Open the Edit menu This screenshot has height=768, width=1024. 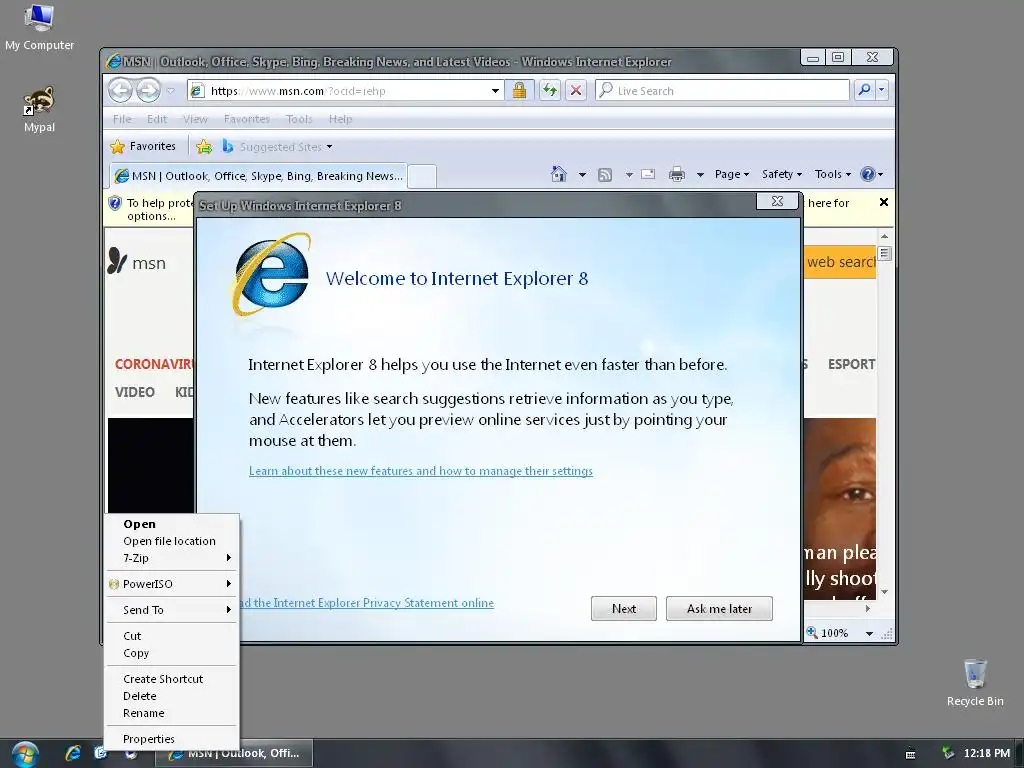pyautogui.click(x=157, y=119)
